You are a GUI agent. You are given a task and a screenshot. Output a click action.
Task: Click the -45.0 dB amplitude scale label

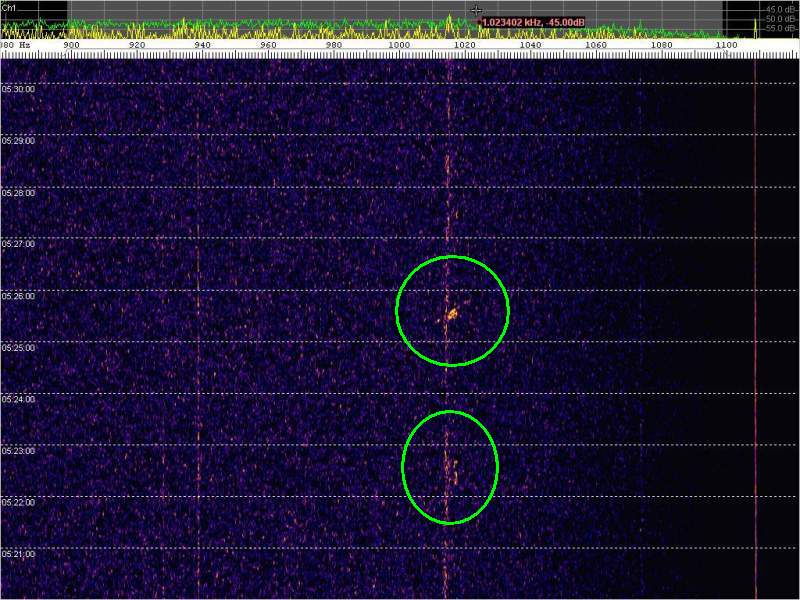click(781, 9)
